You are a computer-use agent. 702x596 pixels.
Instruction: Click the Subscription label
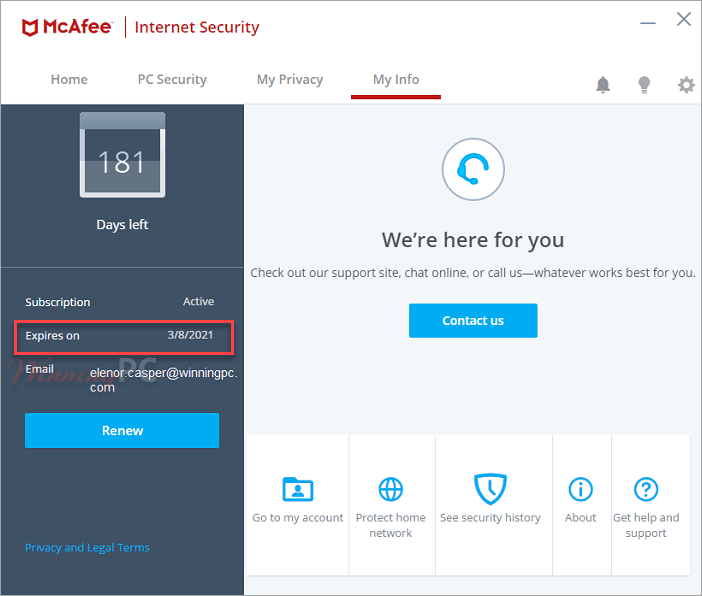[58, 302]
